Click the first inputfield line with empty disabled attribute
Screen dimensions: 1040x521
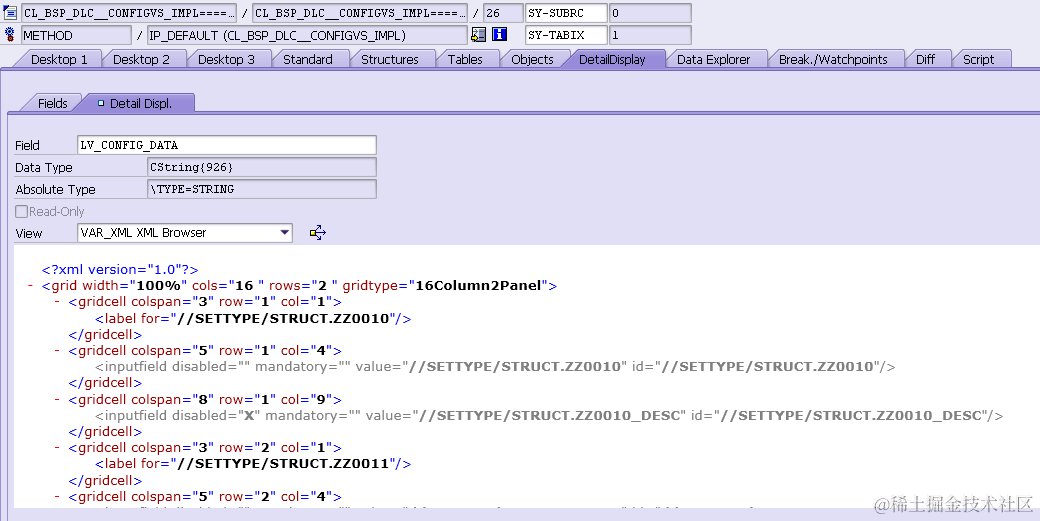495,367
